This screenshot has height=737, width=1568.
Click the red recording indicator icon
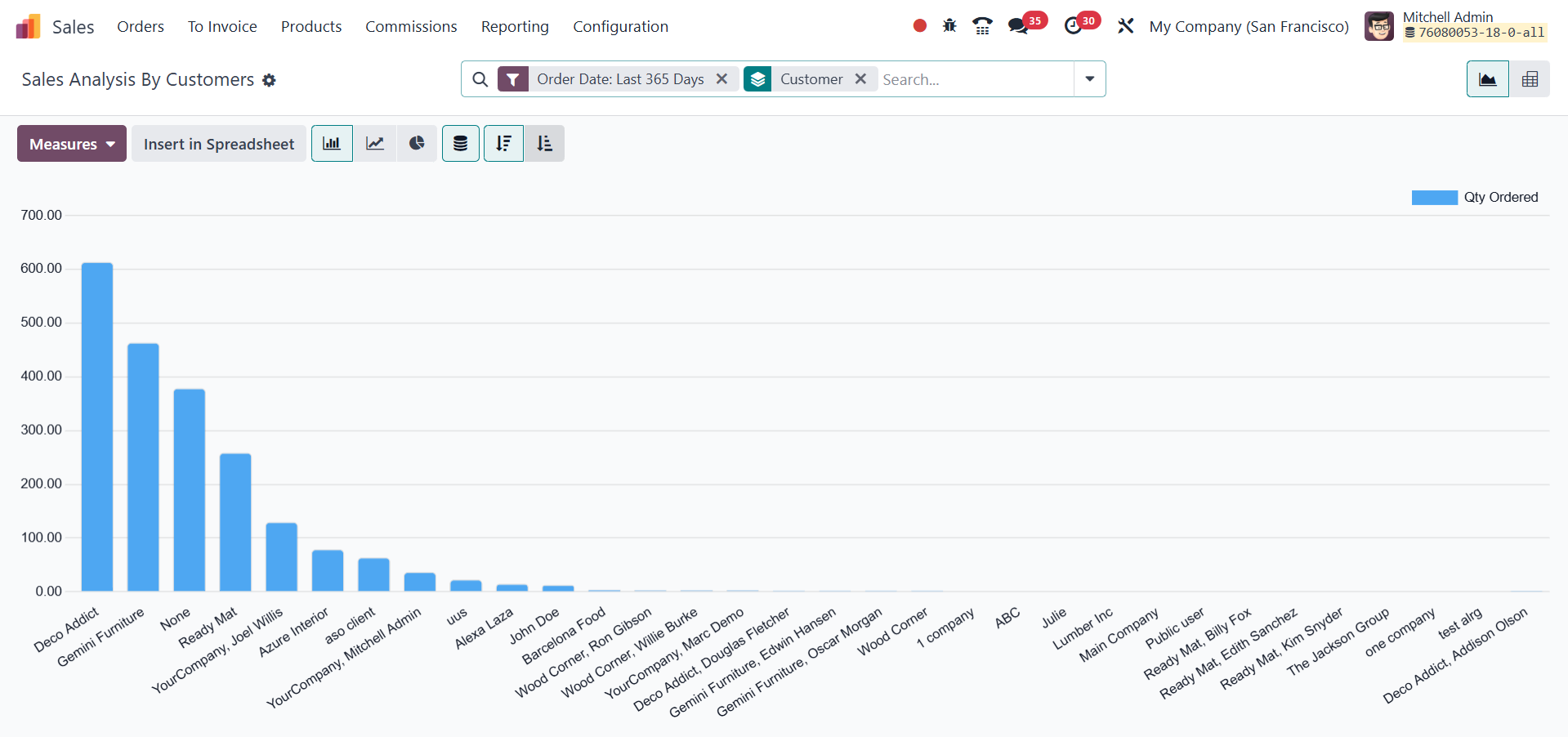(x=919, y=26)
